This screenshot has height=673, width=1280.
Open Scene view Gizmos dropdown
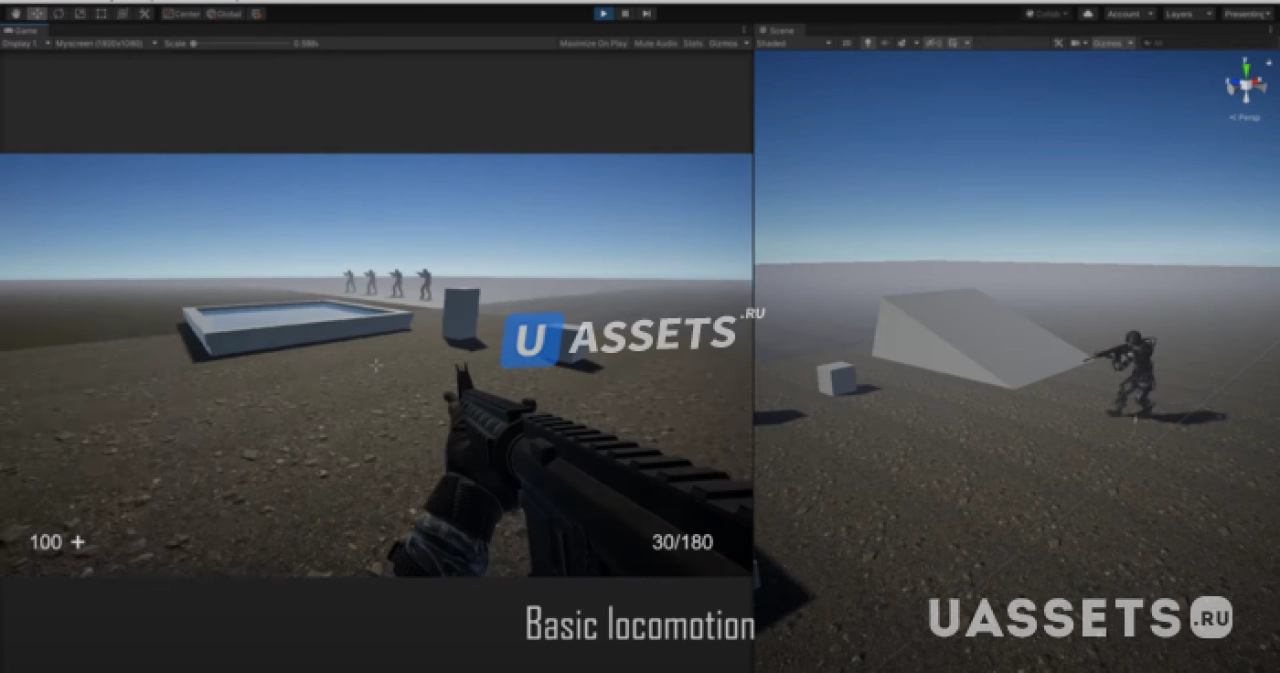(1114, 44)
